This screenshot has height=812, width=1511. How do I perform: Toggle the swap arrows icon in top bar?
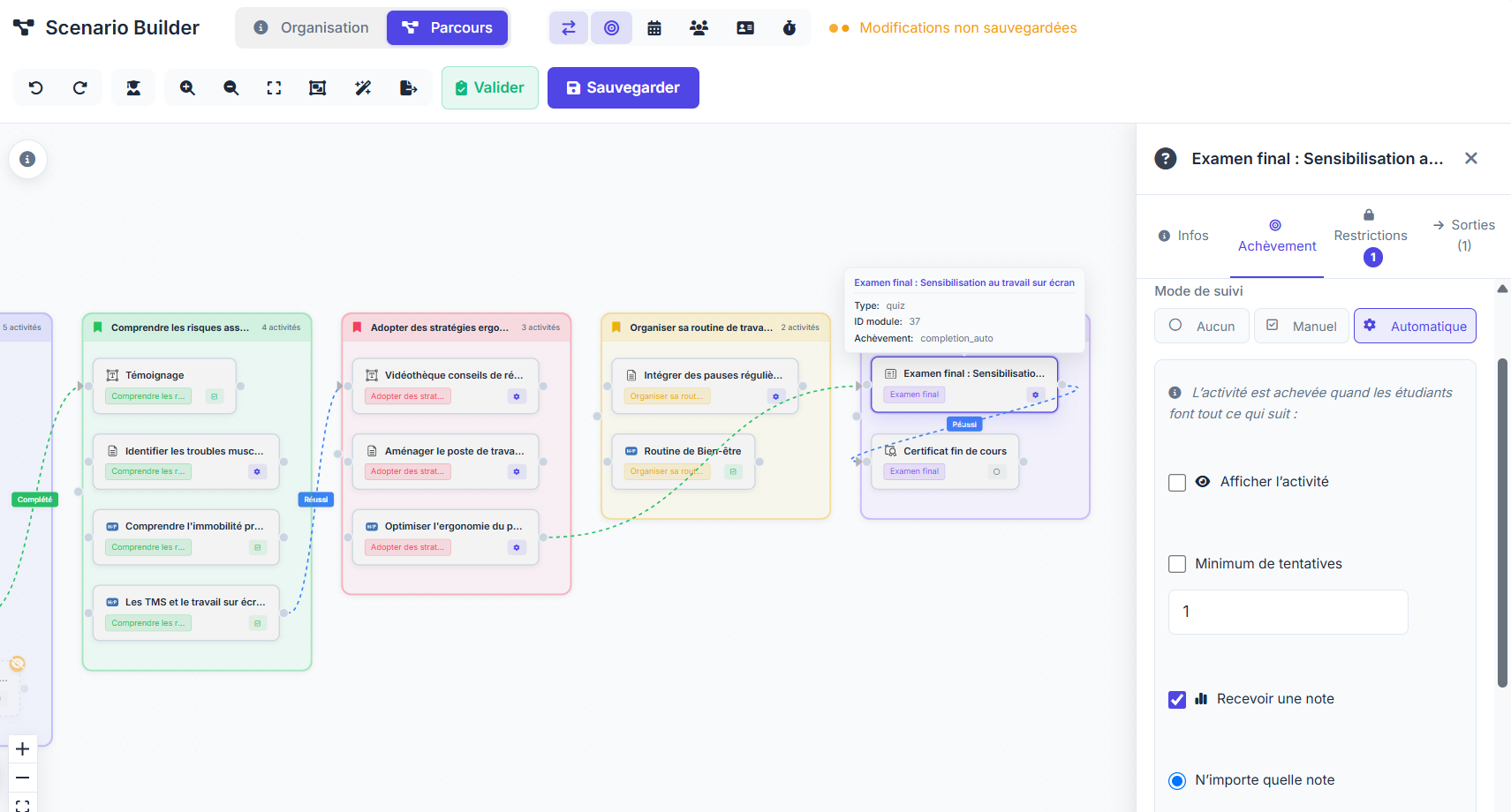coord(569,28)
